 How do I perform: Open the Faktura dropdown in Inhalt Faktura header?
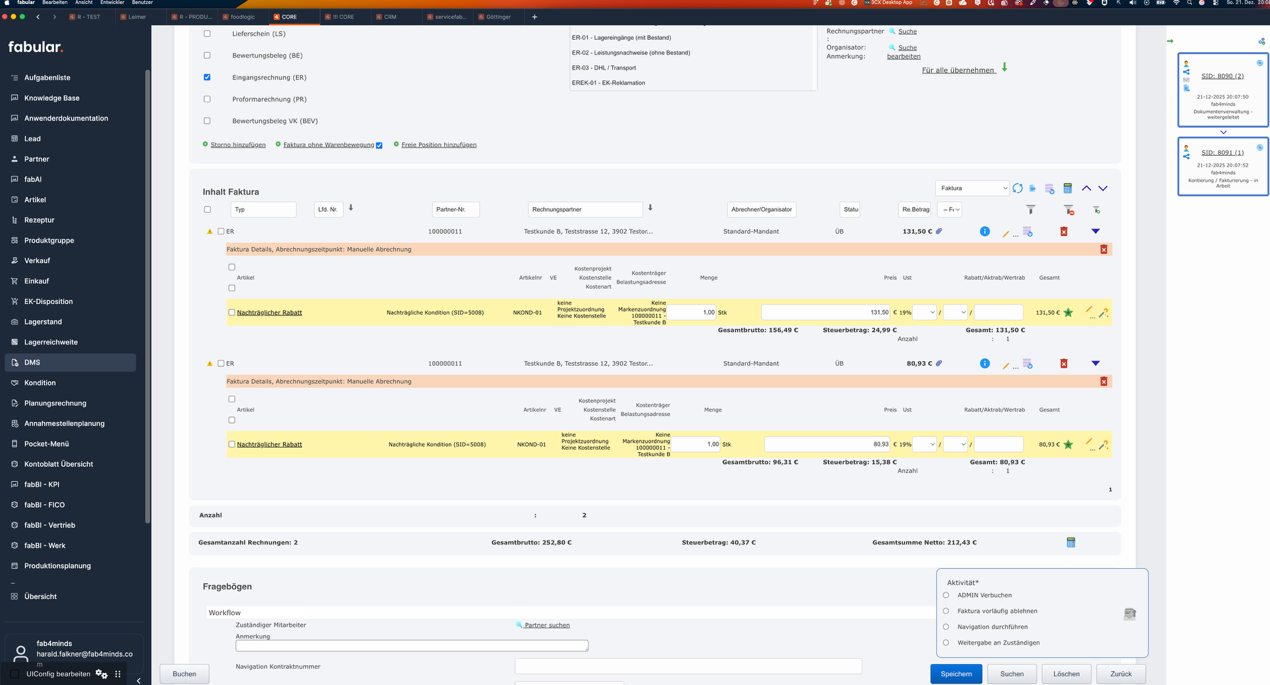point(972,188)
